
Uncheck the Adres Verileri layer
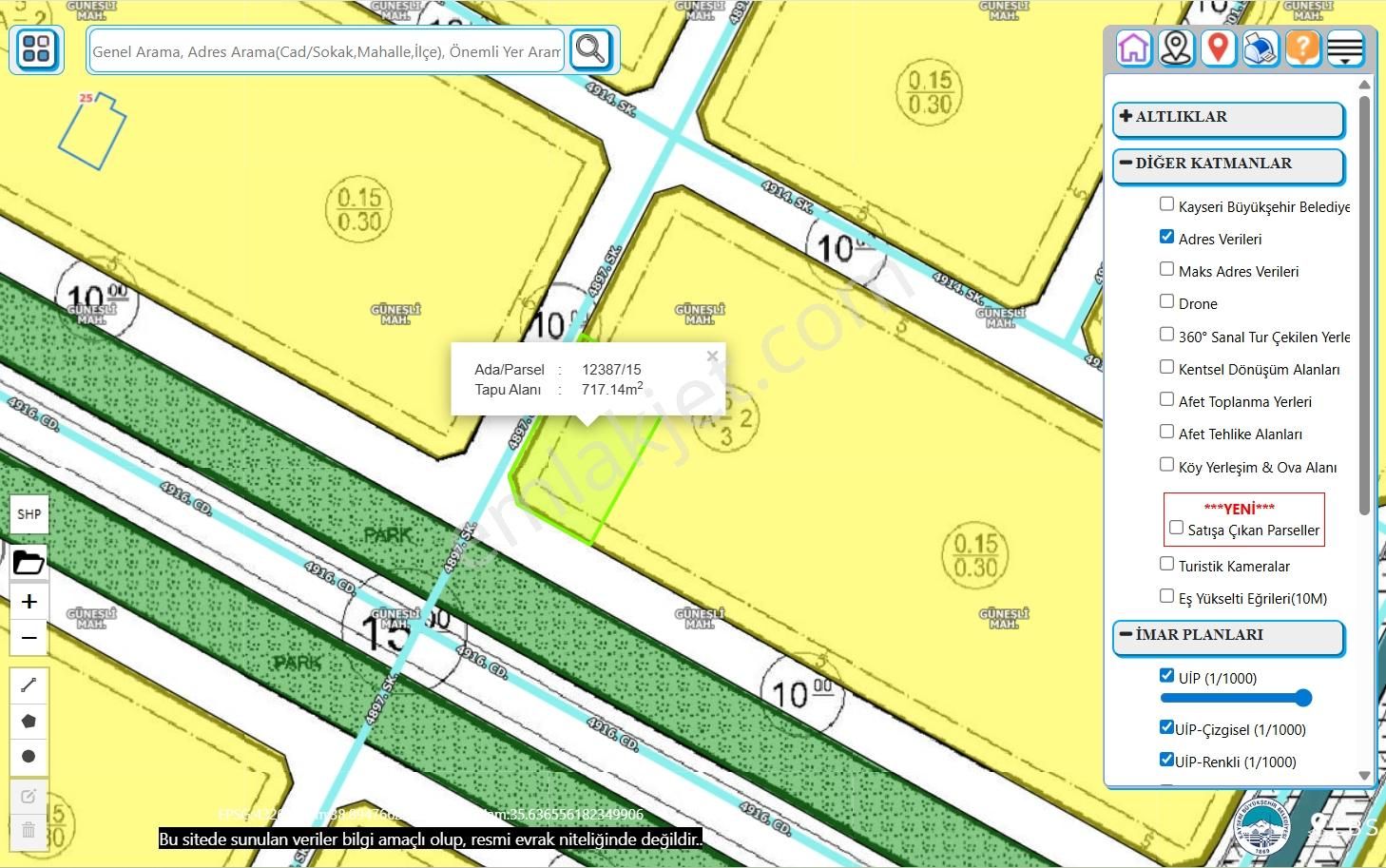[x=1166, y=237]
